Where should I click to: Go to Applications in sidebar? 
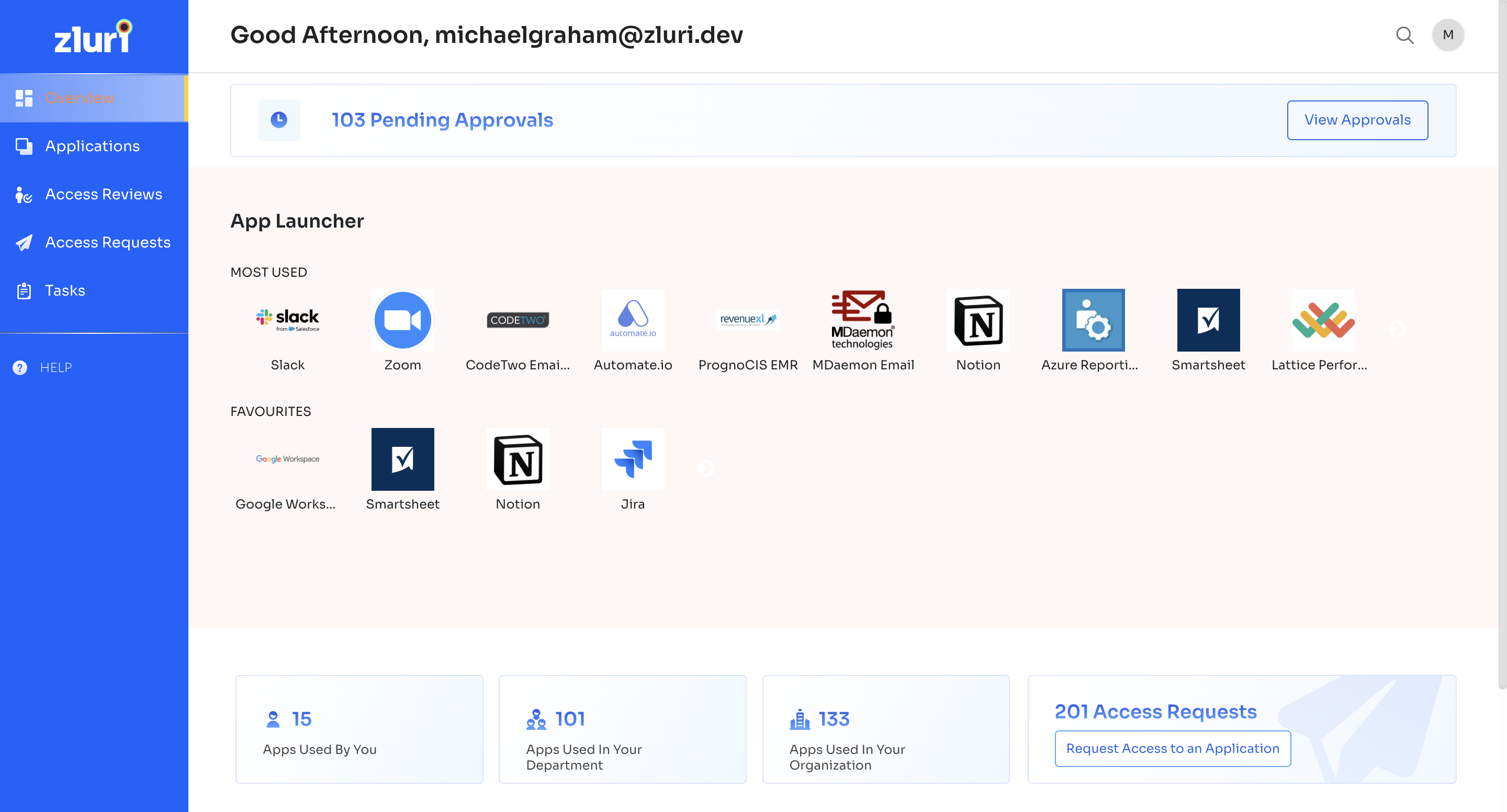tap(93, 146)
